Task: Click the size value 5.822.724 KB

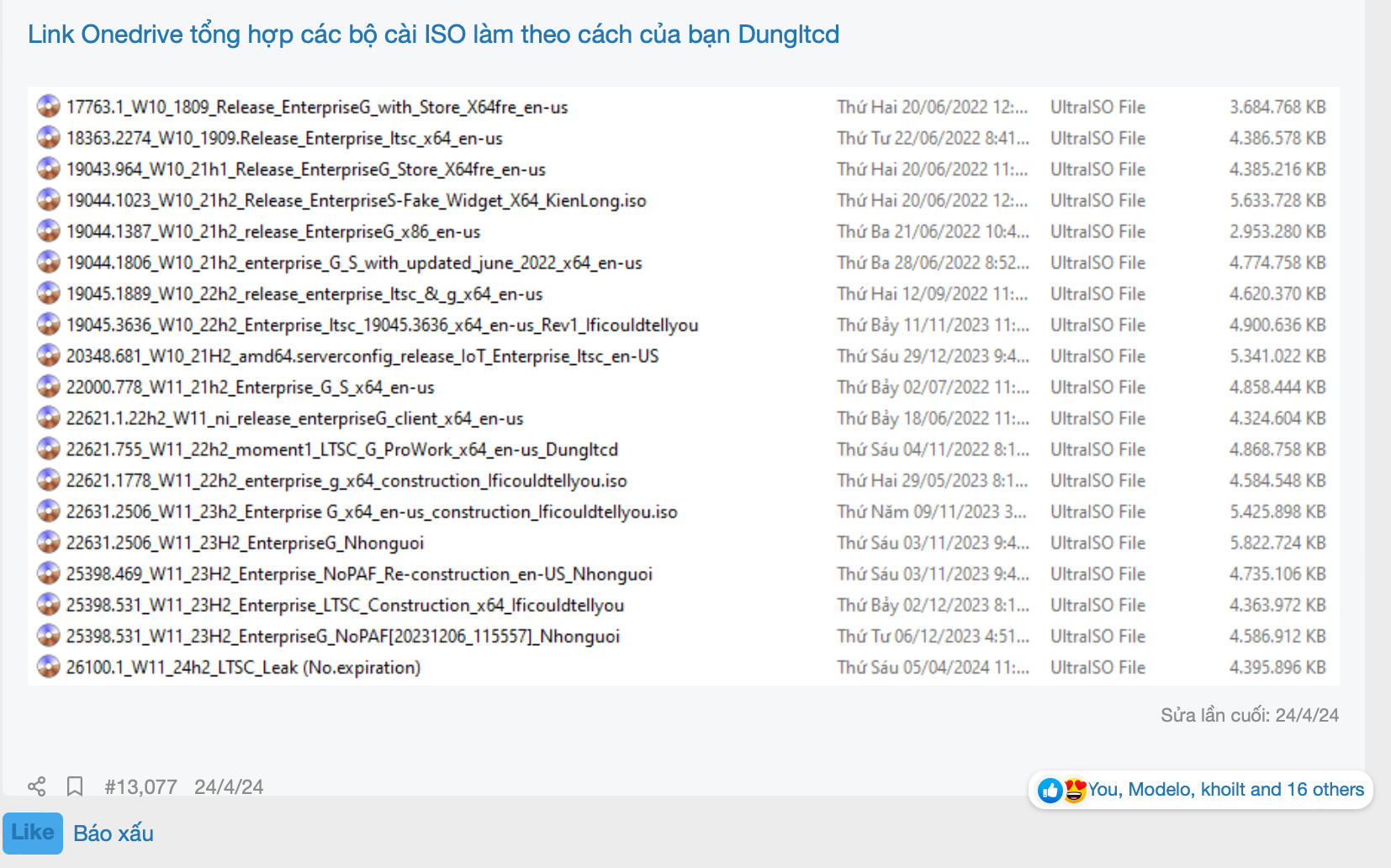Action: (x=1277, y=542)
